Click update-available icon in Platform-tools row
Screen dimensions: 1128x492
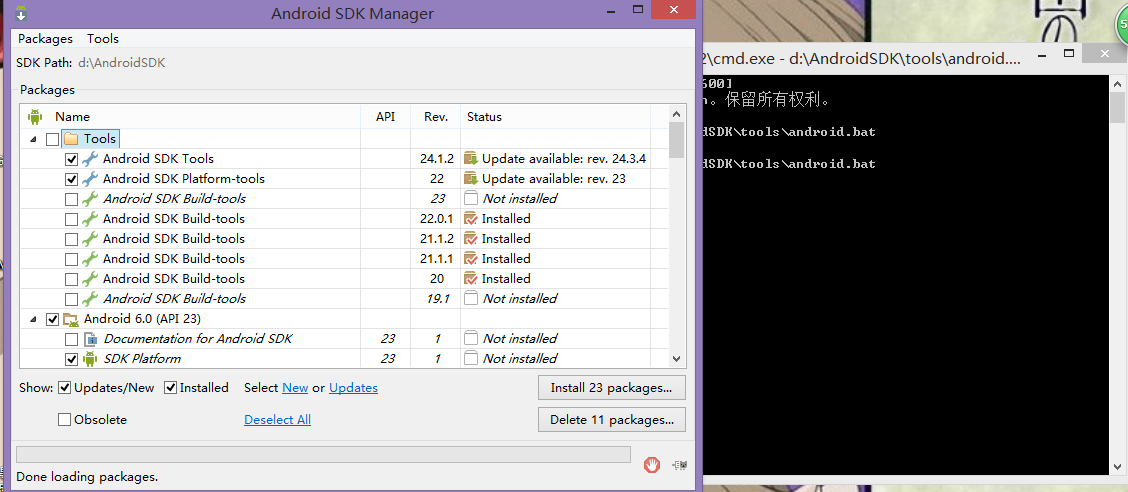(x=471, y=178)
